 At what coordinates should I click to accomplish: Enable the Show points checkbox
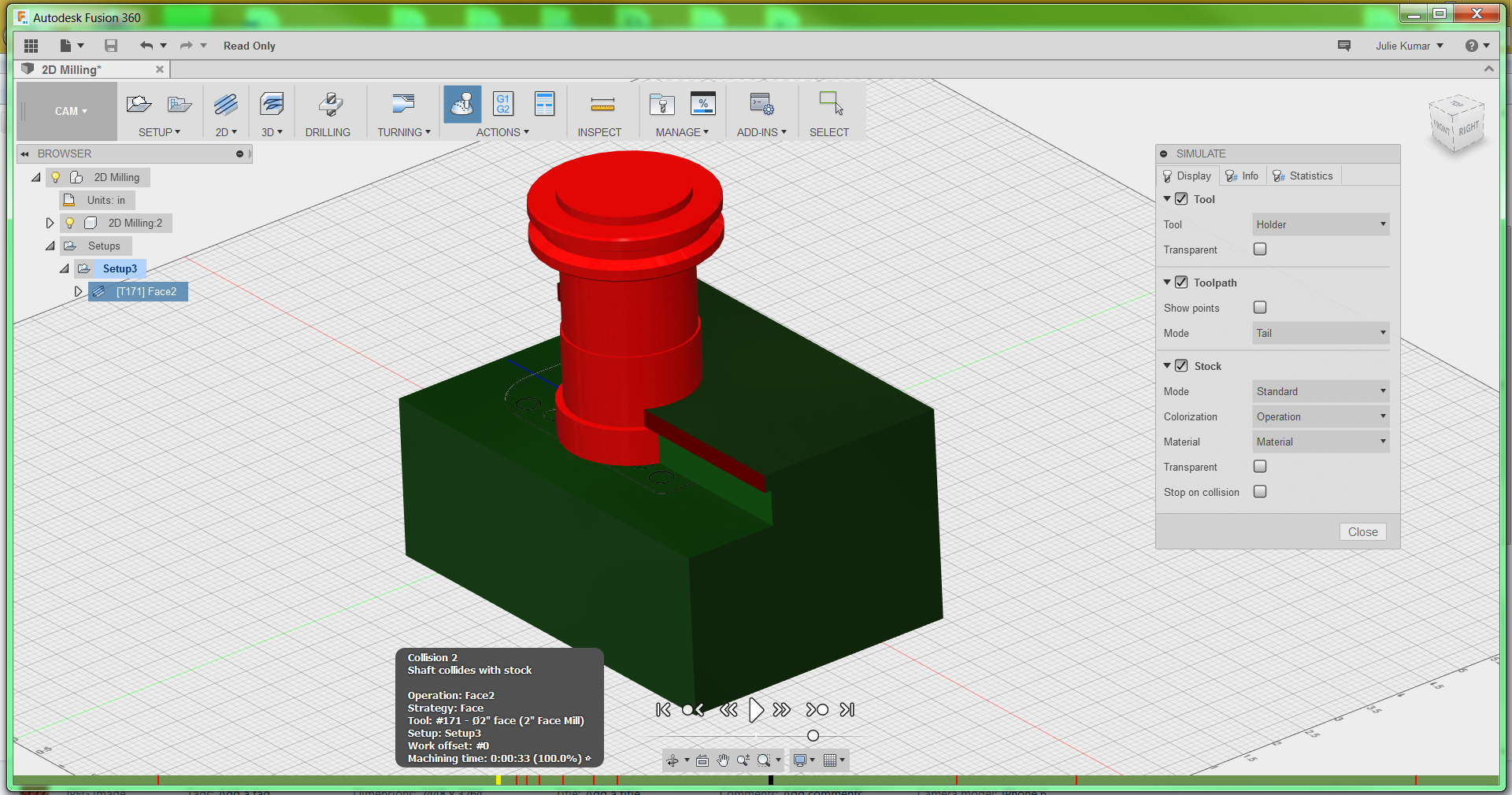coord(1260,308)
